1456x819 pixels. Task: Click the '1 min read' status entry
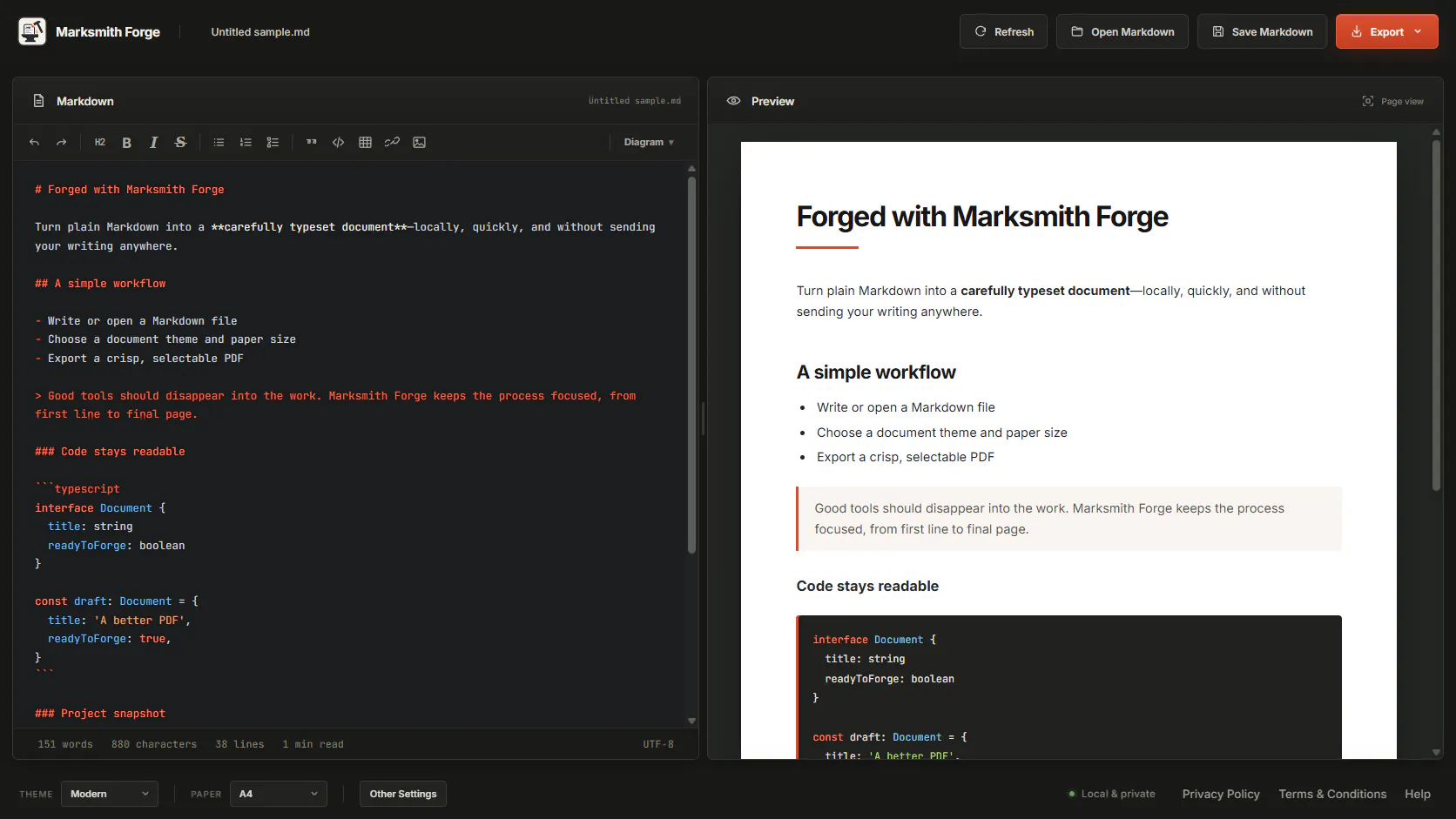(x=313, y=744)
